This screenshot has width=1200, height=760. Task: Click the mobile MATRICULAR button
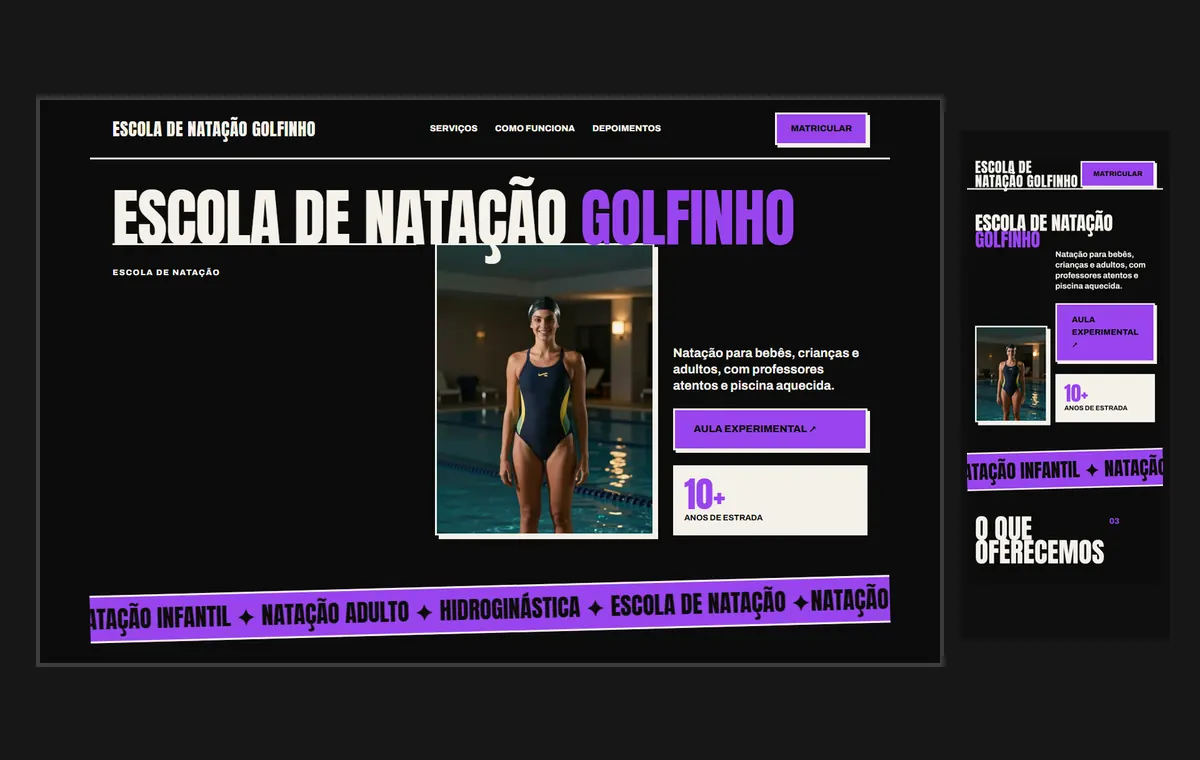[x=1117, y=174]
